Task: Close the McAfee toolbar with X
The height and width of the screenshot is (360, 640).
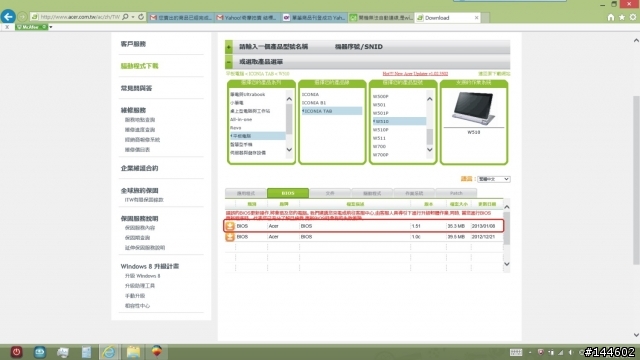Action: tap(7, 27)
